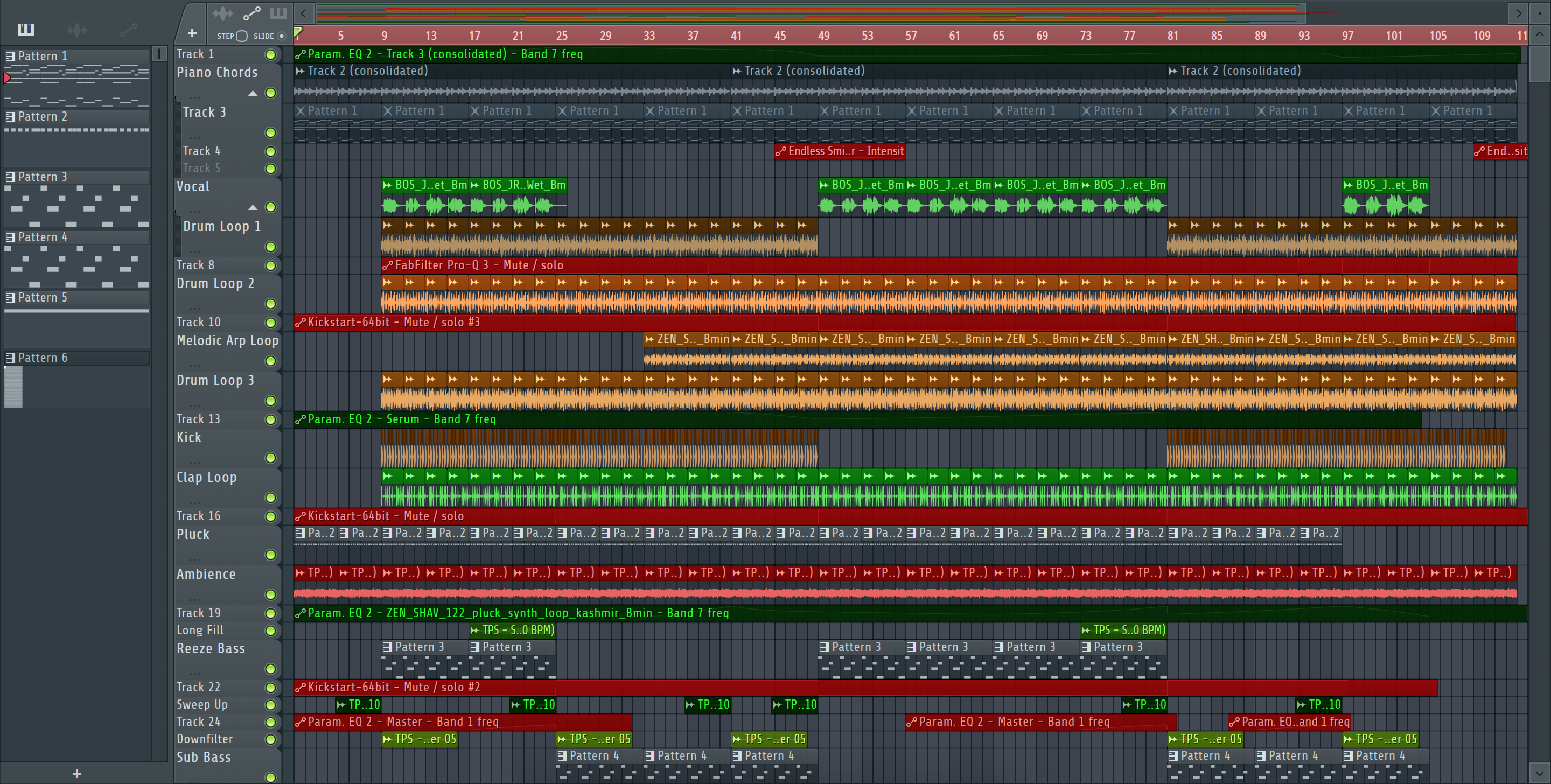Add new pattern at picker bottom

76,774
